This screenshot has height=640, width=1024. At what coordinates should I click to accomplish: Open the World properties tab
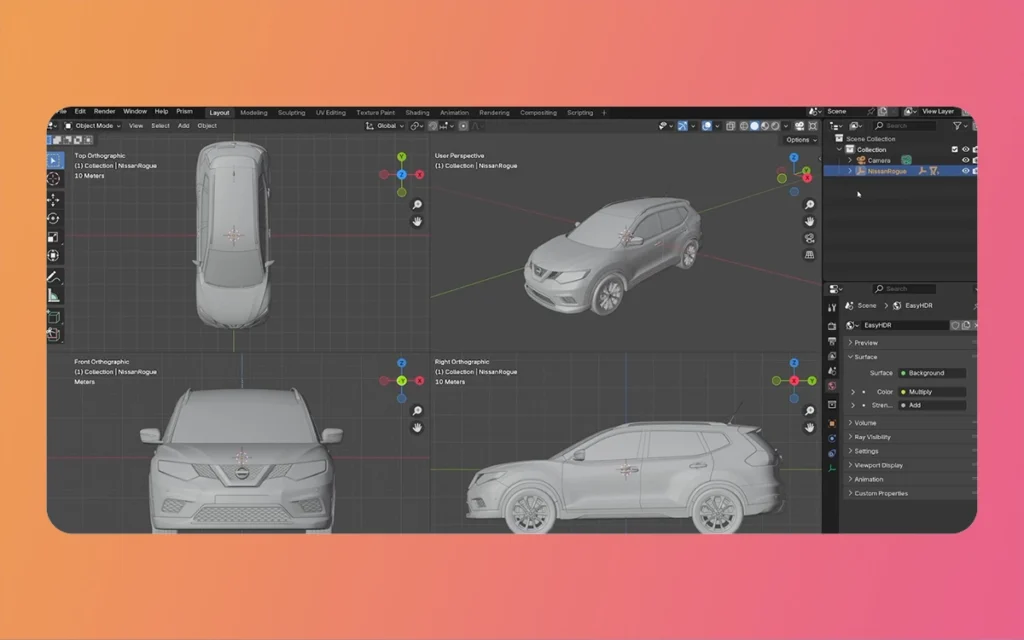coord(832,386)
